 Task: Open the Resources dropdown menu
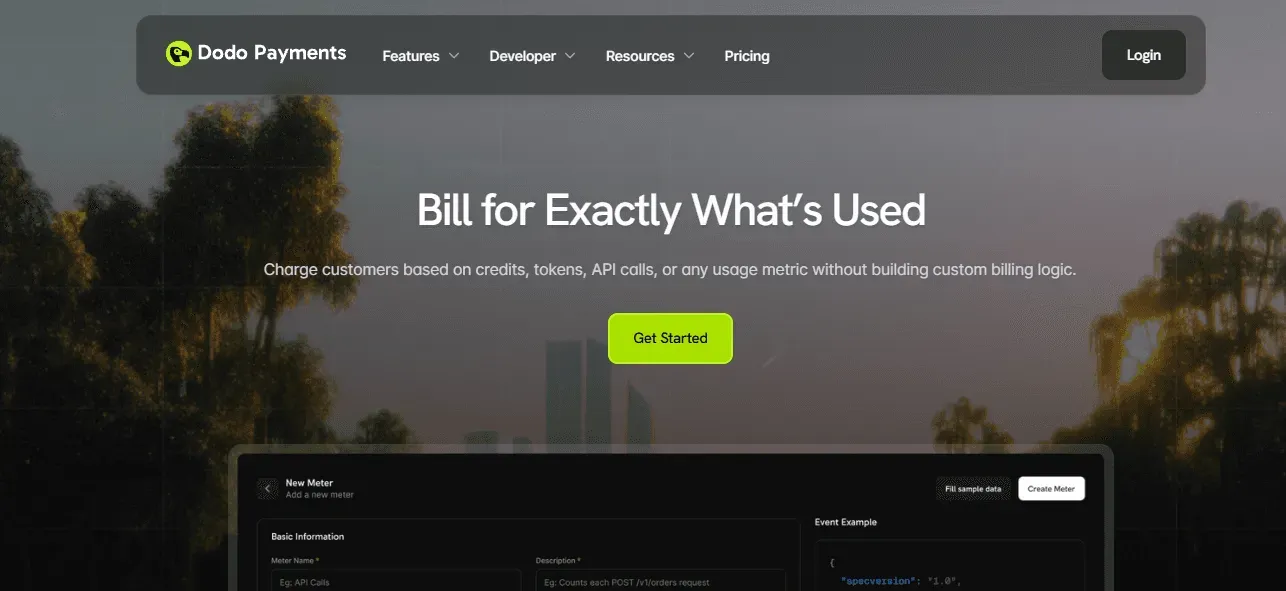click(650, 56)
